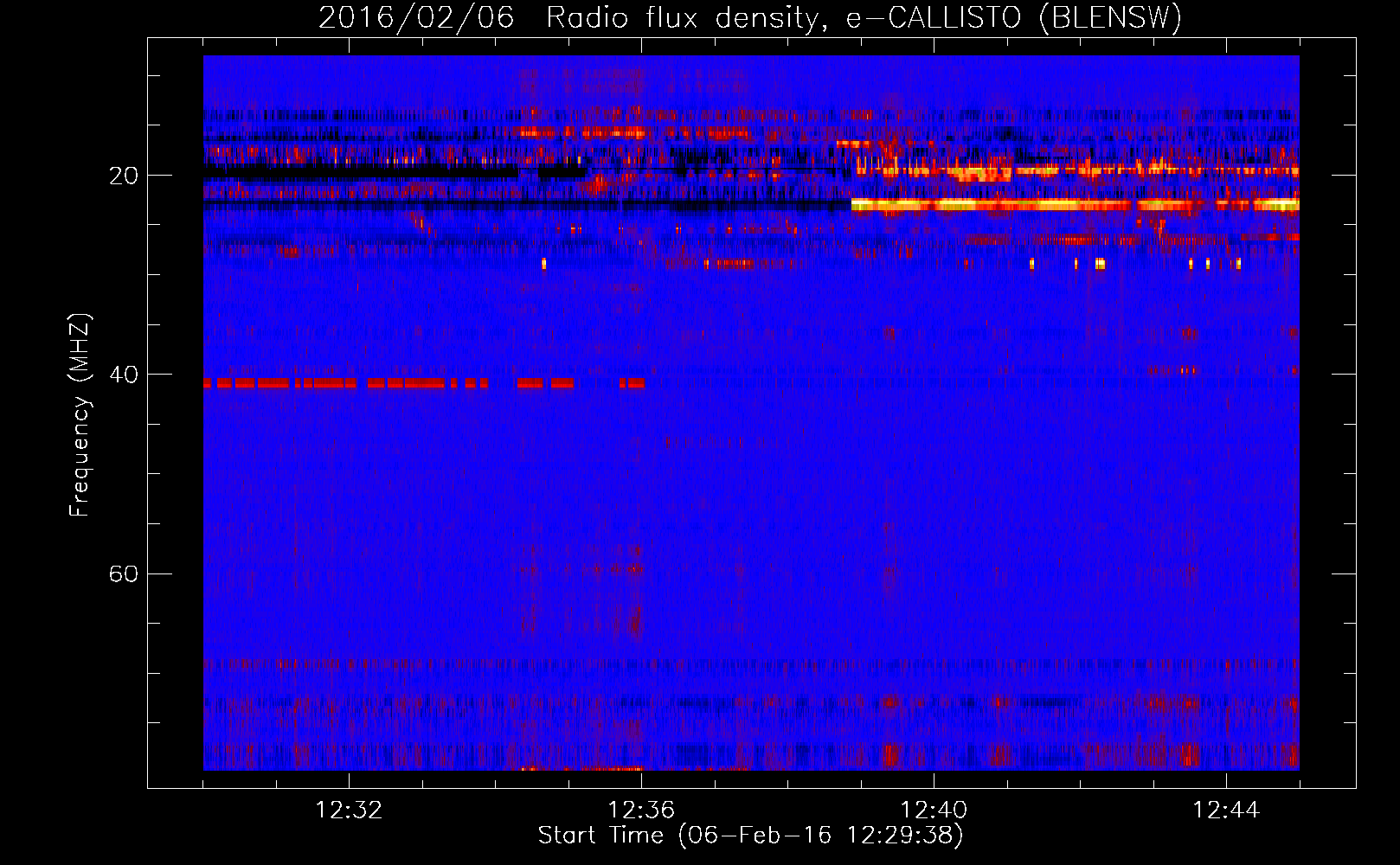Viewport: 1400px width, 865px height.
Task: Click the plot title containing "e-CALLISTO (BLENSW)"
Action: (x=750, y=17)
